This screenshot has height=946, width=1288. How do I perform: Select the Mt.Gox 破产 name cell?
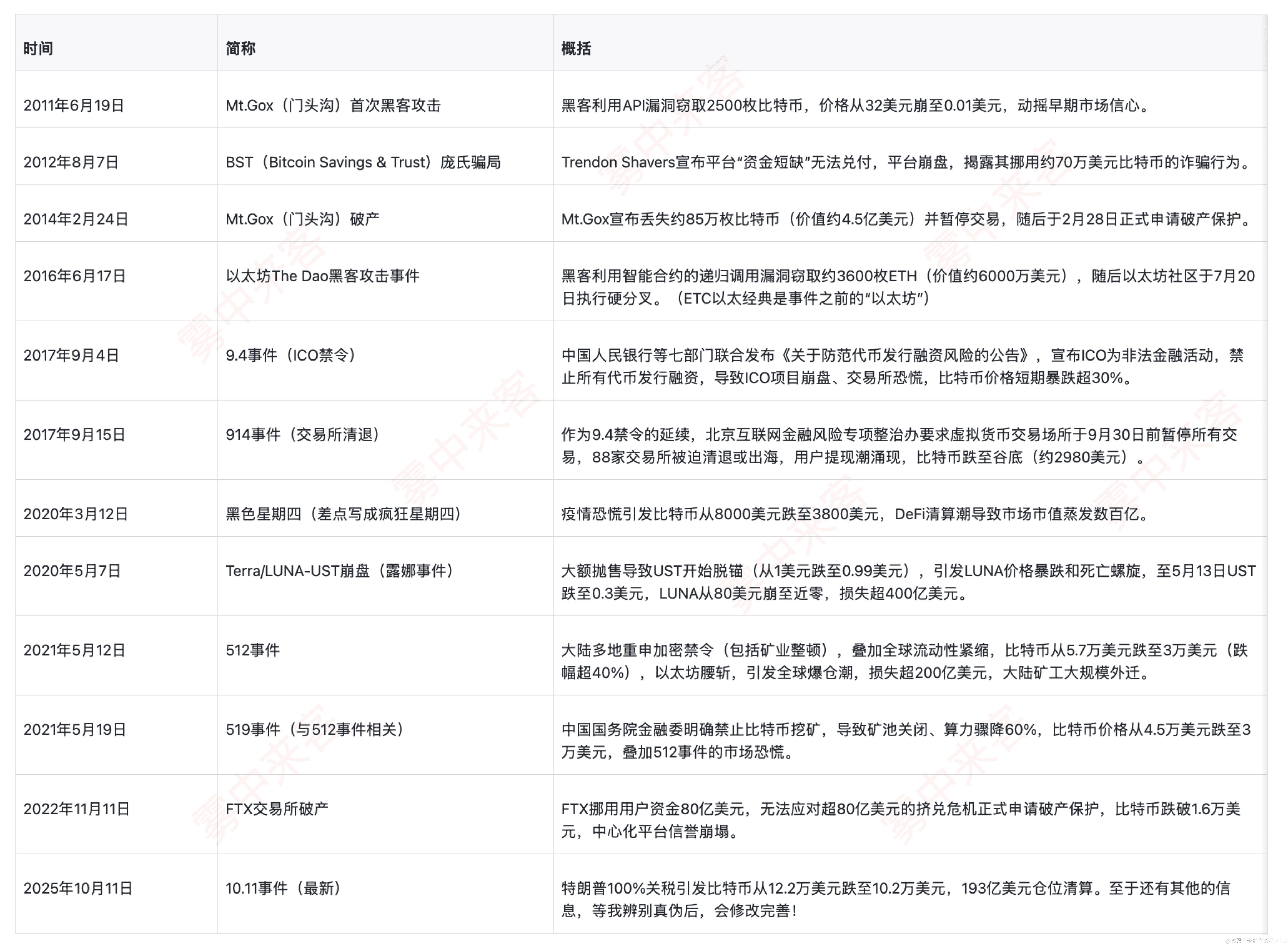pos(302,219)
